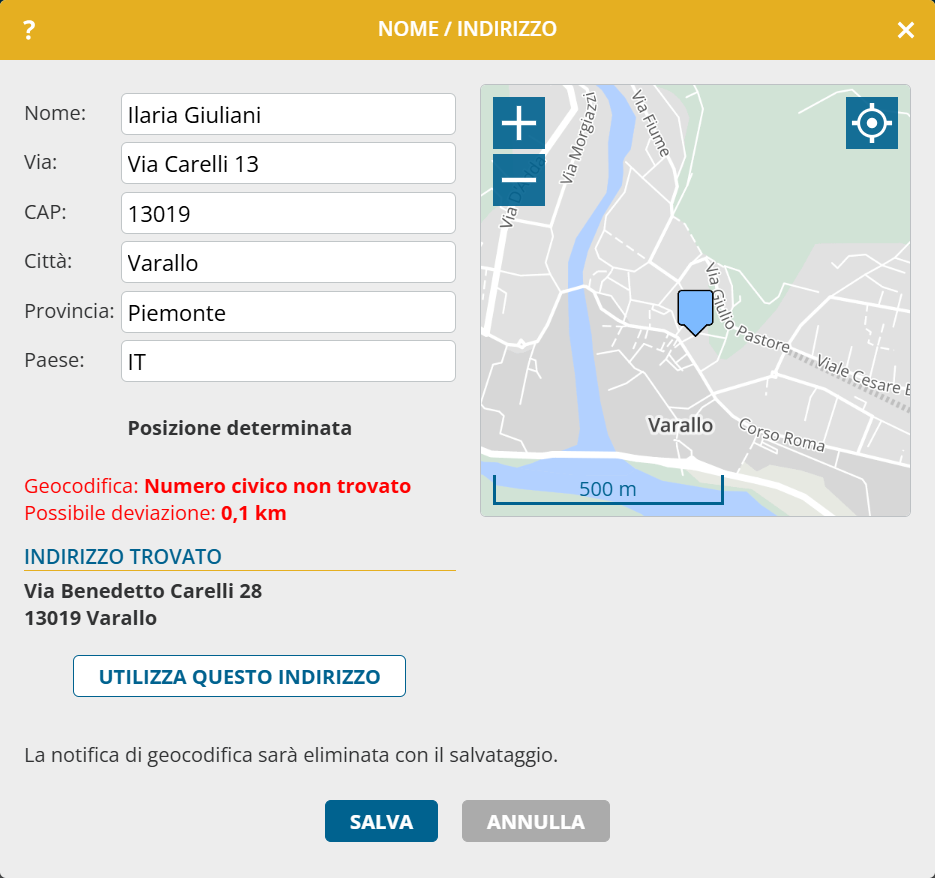The image size is (935, 878).
Task: Edit the Nome field with Ilaria Giuliani
Action: (288, 114)
